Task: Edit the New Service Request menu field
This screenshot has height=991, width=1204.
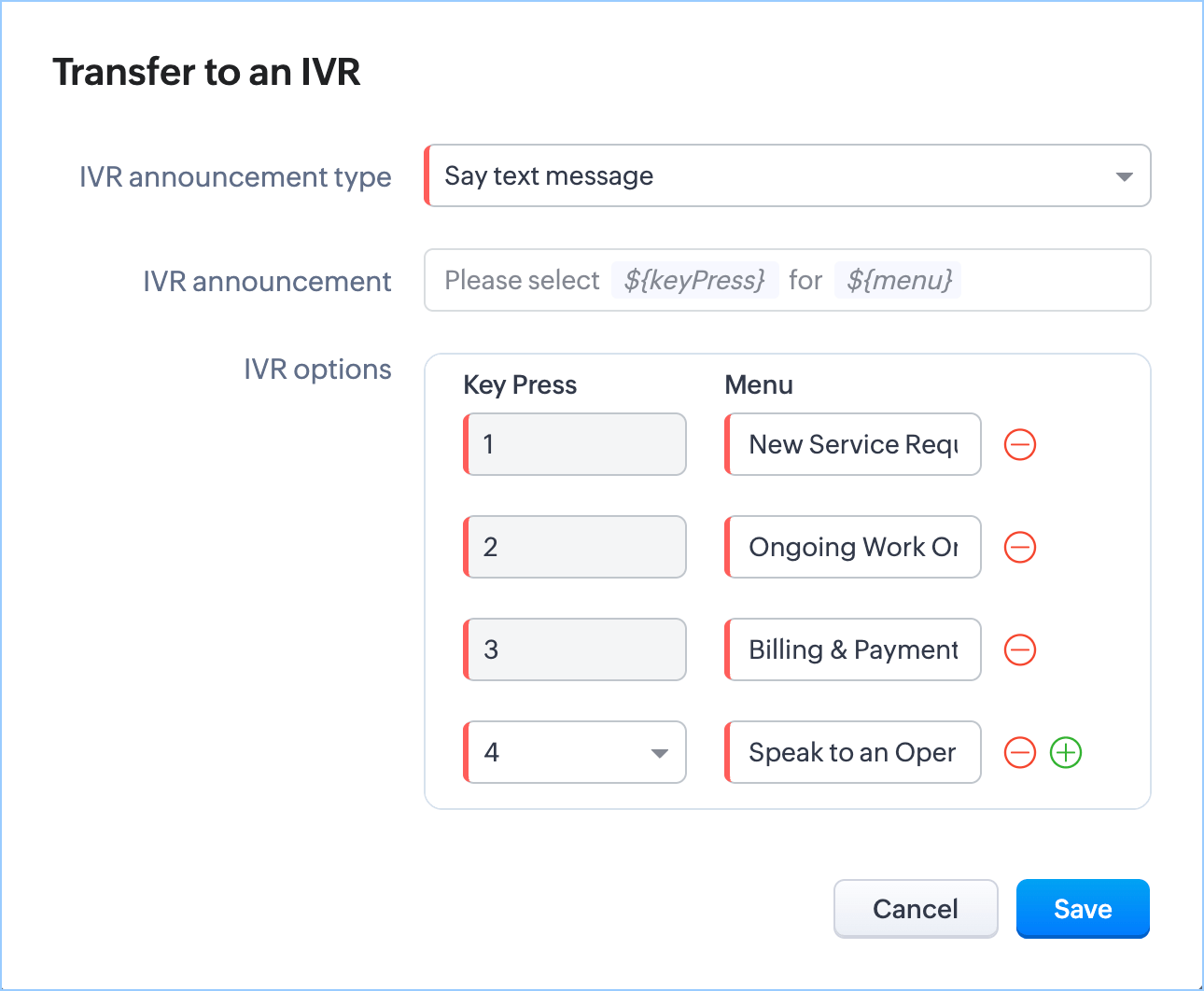Action: coord(853,444)
